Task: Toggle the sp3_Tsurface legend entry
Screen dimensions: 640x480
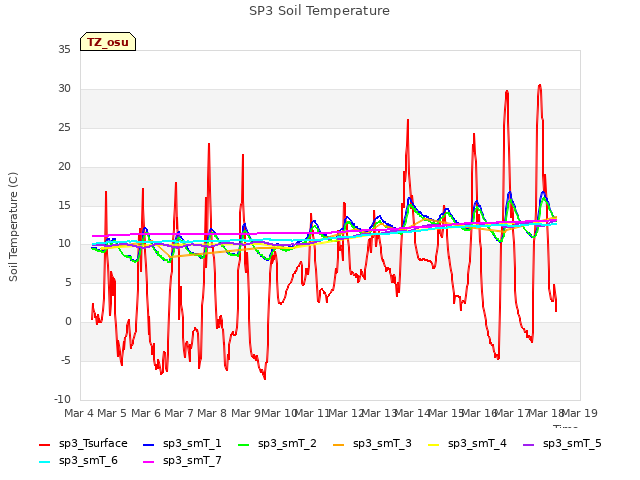Action: [x=83, y=444]
